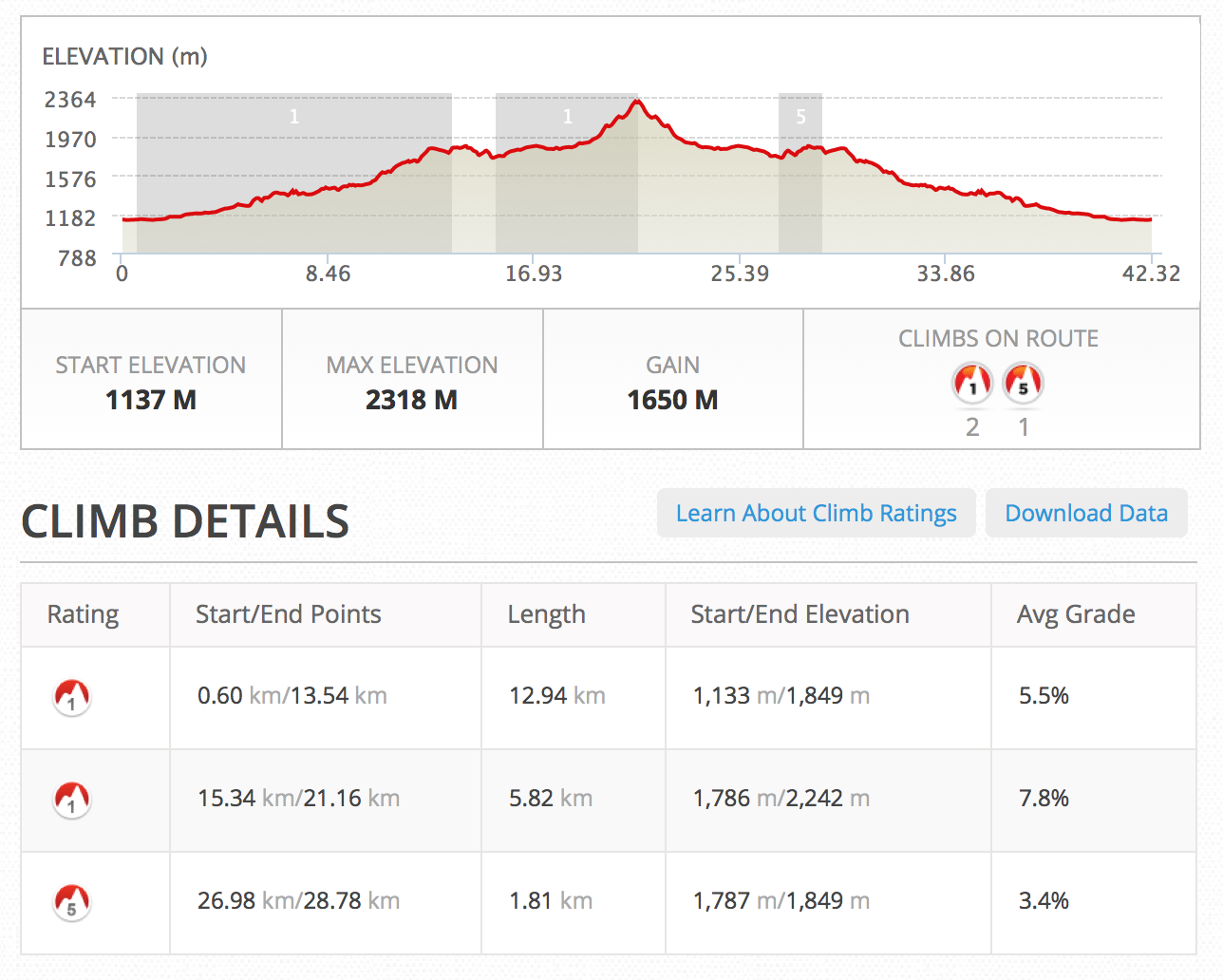Select the Max Elevation 2318 M stat box
This screenshot has height=980, width=1223.
pyautogui.click(x=412, y=381)
